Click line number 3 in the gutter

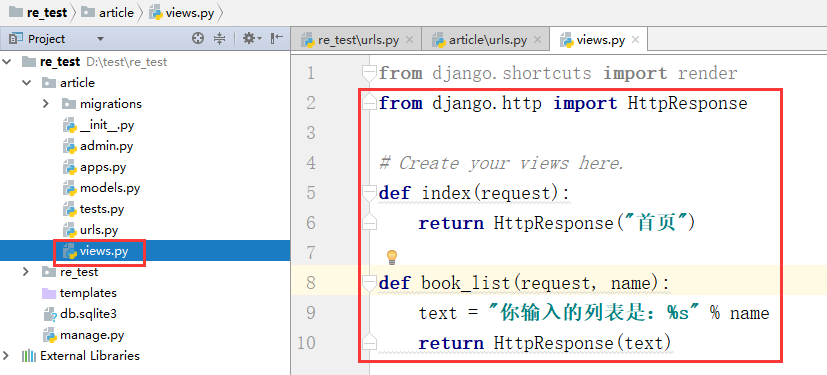tap(310, 132)
